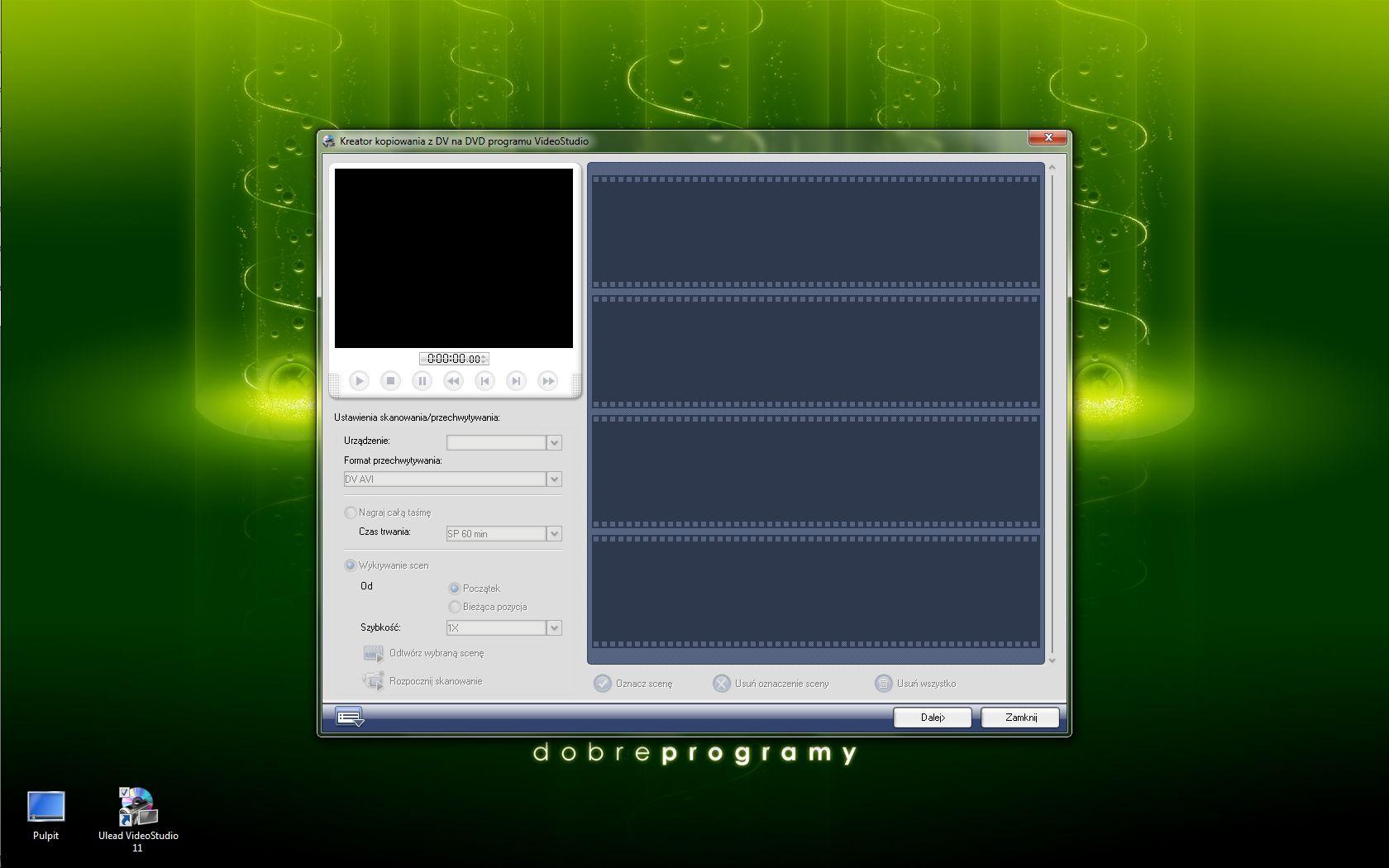Expand the Szybkość 1X dropdown
1389x868 pixels.
tap(554, 628)
